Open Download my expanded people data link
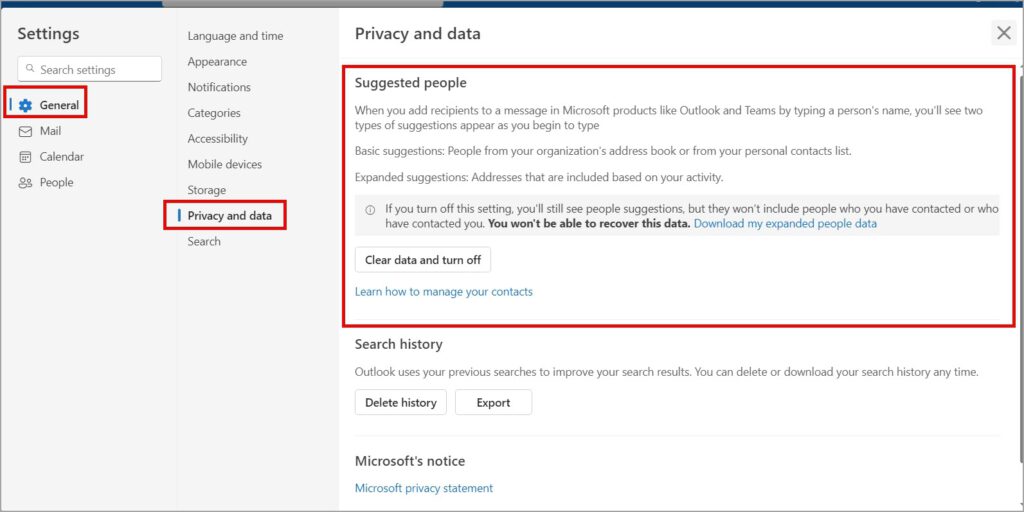 [785, 223]
